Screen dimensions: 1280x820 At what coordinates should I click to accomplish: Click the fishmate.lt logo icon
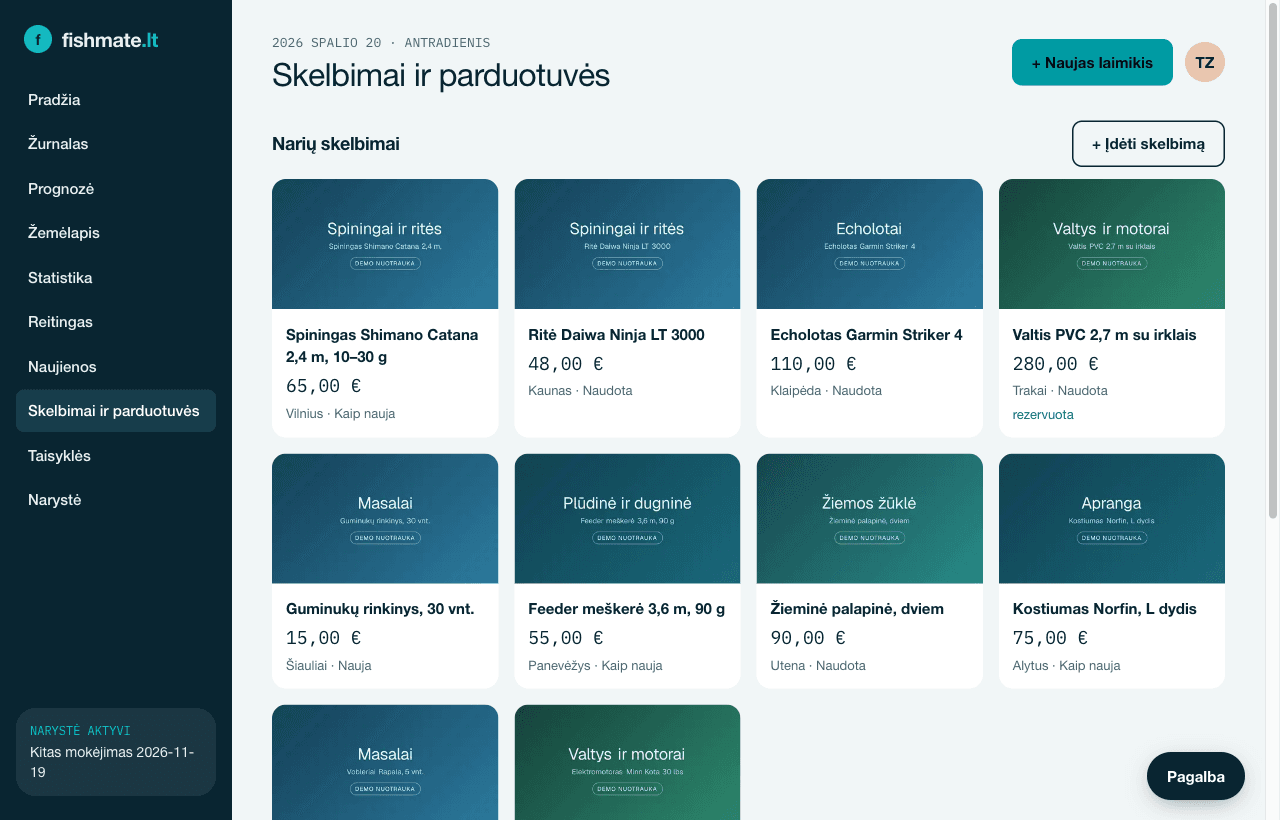38,40
